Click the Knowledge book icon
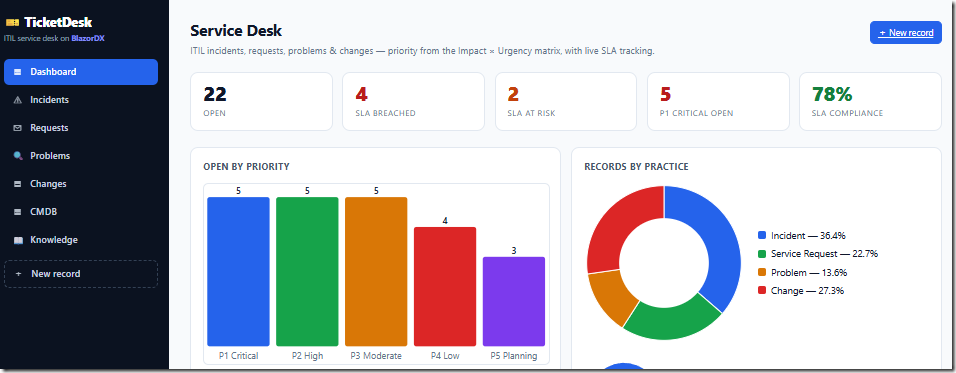 [x=17, y=240]
